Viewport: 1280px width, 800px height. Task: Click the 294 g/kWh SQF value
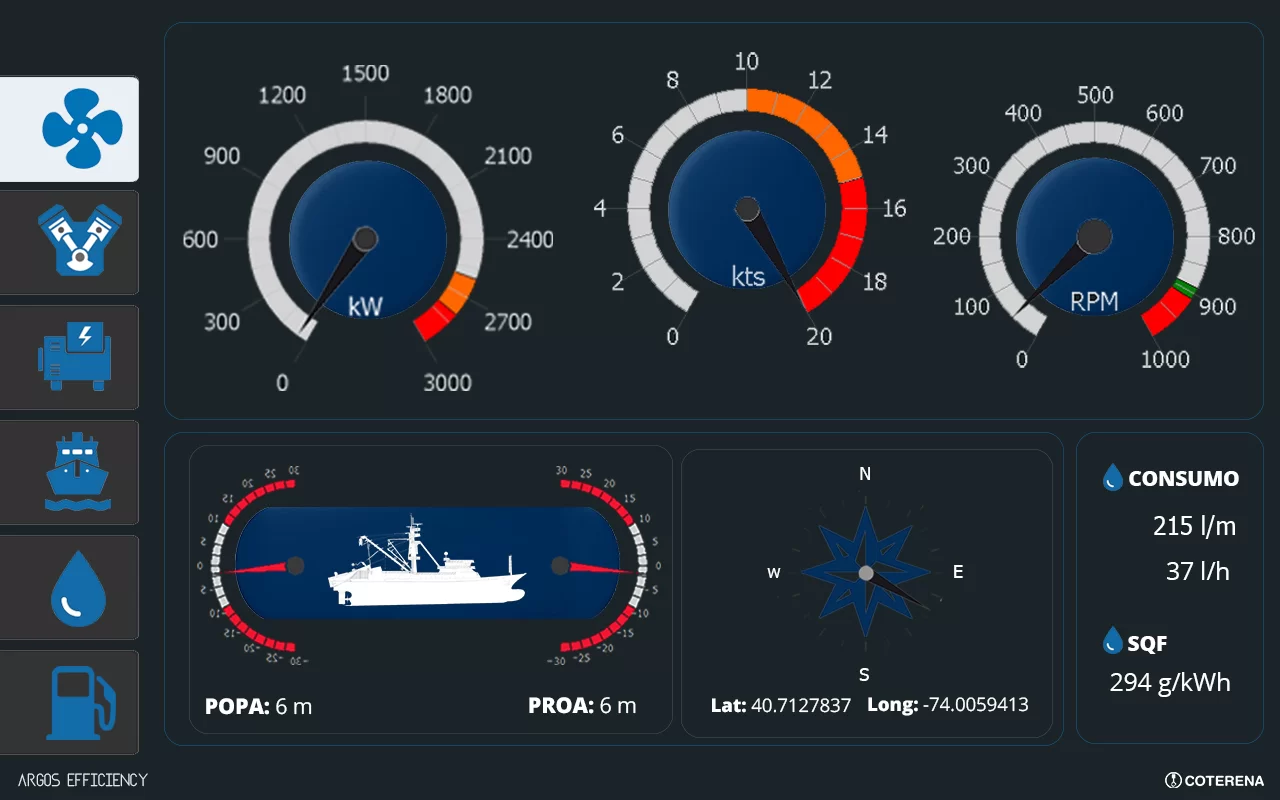coord(1169,683)
